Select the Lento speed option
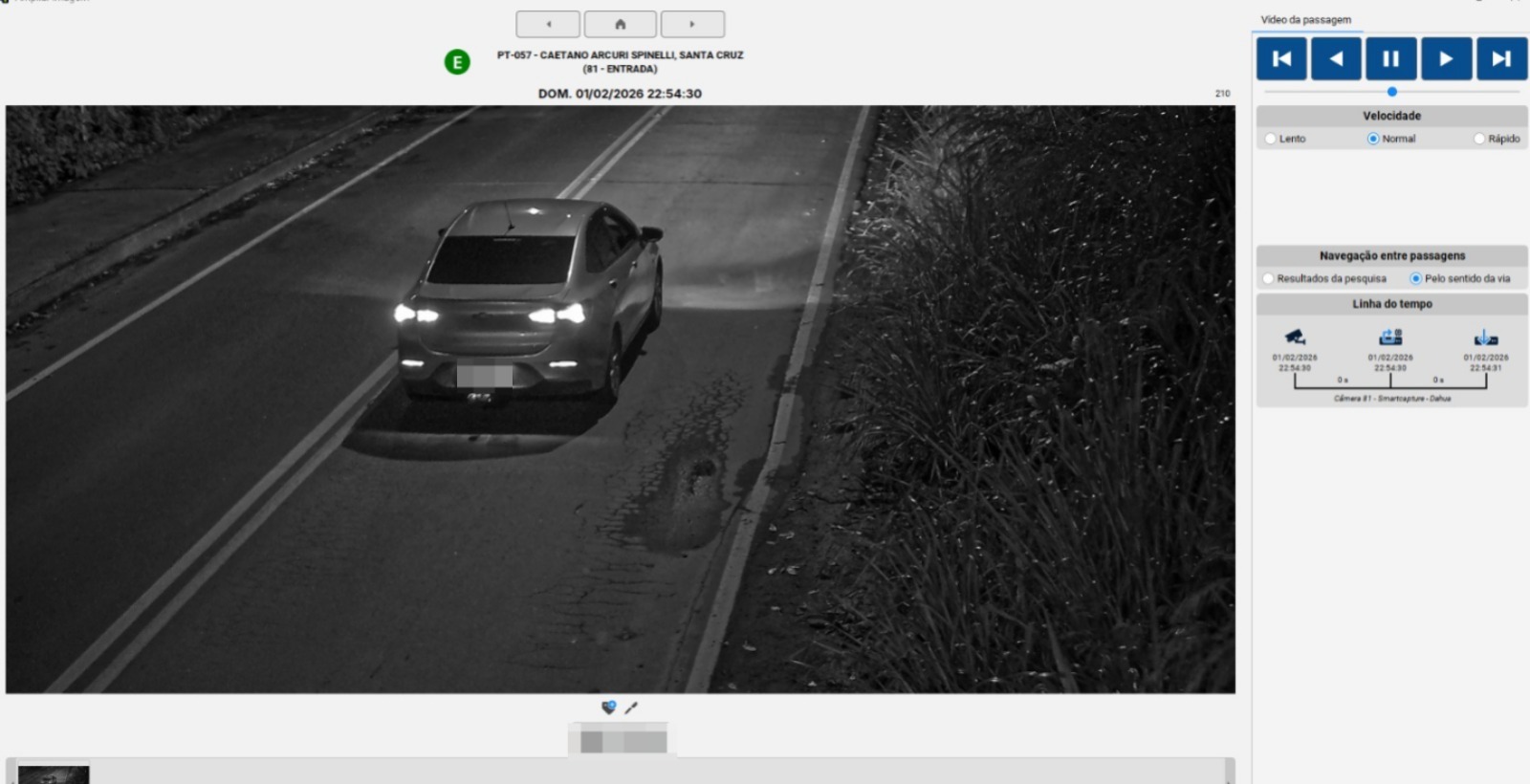 click(x=1271, y=139)
